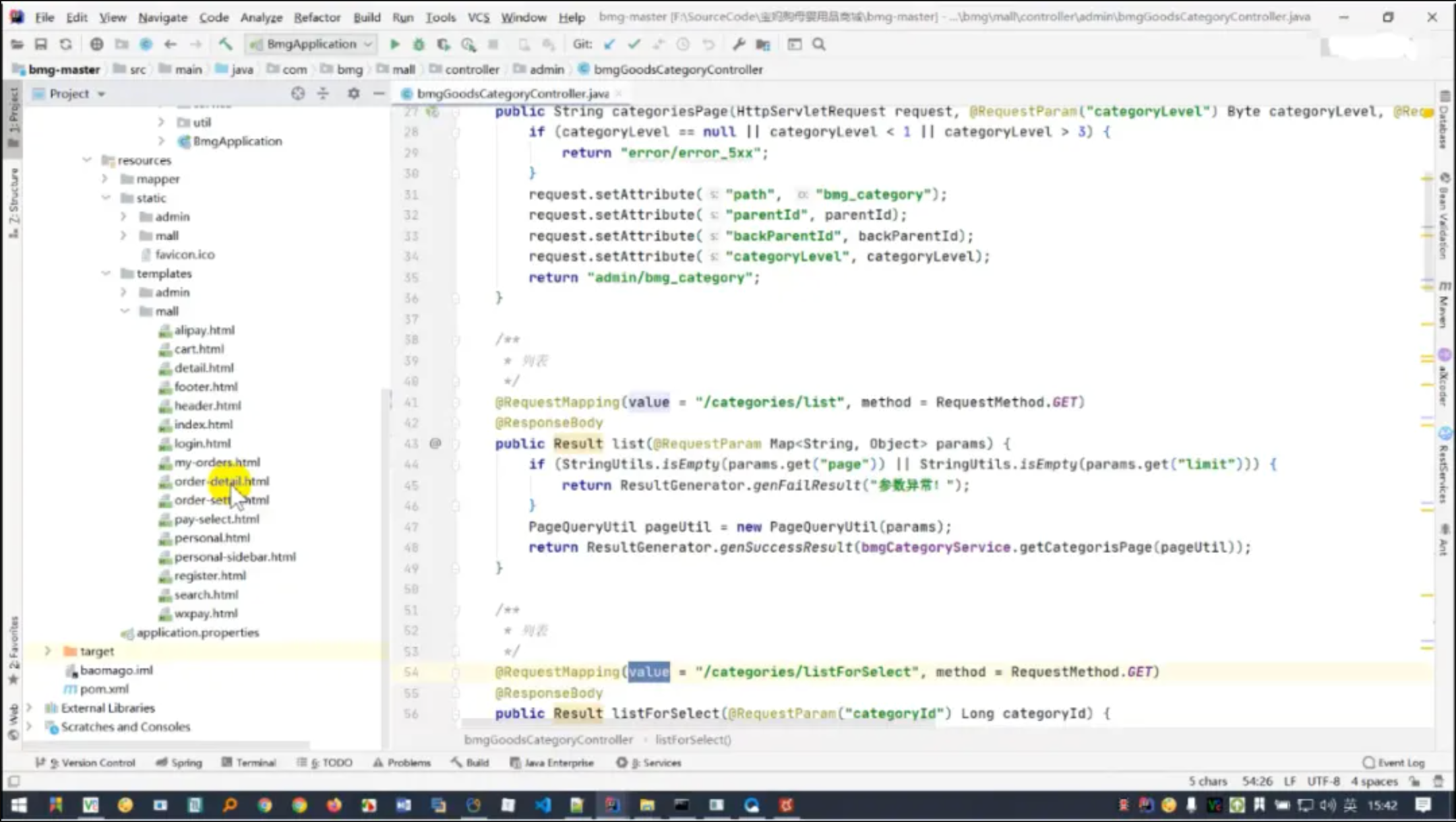Expand the target folder
The height and width of the screenshot is (822, 1456).
pos(48,651)
